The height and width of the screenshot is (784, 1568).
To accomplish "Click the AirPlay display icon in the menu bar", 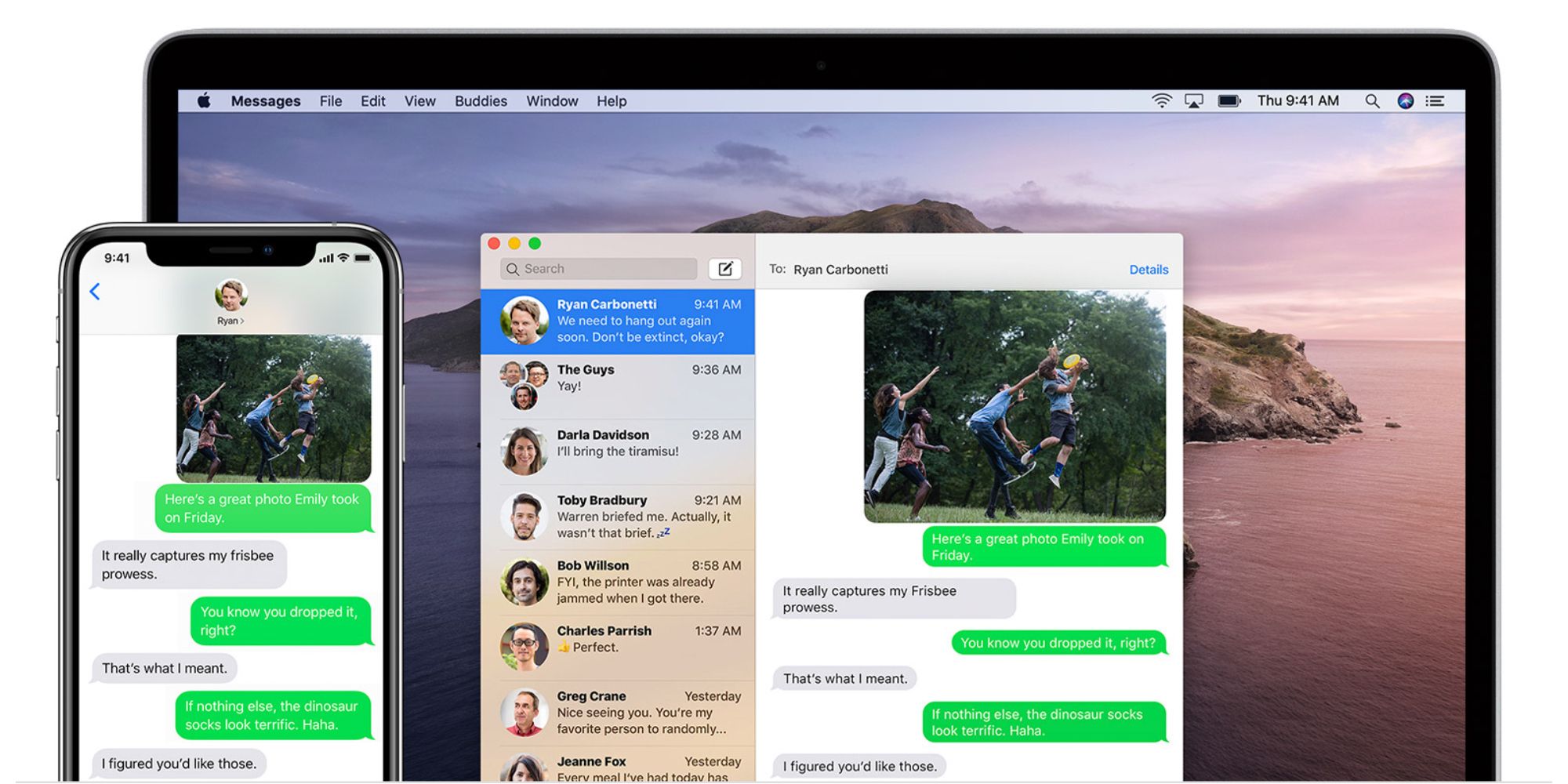I will tap(1194, 100).
